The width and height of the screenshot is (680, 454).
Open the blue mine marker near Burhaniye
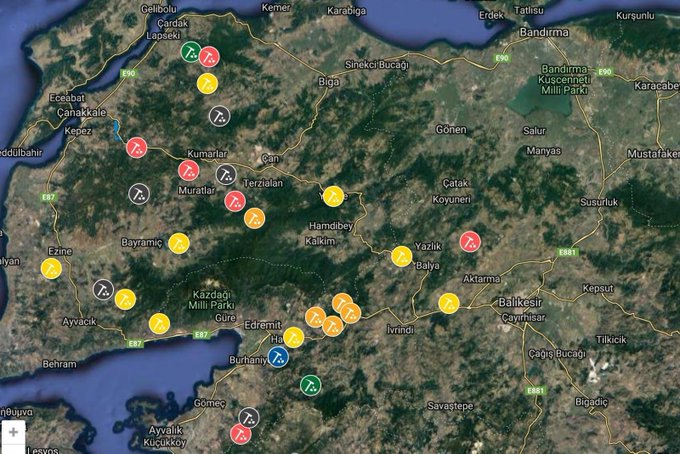[279, 356]
